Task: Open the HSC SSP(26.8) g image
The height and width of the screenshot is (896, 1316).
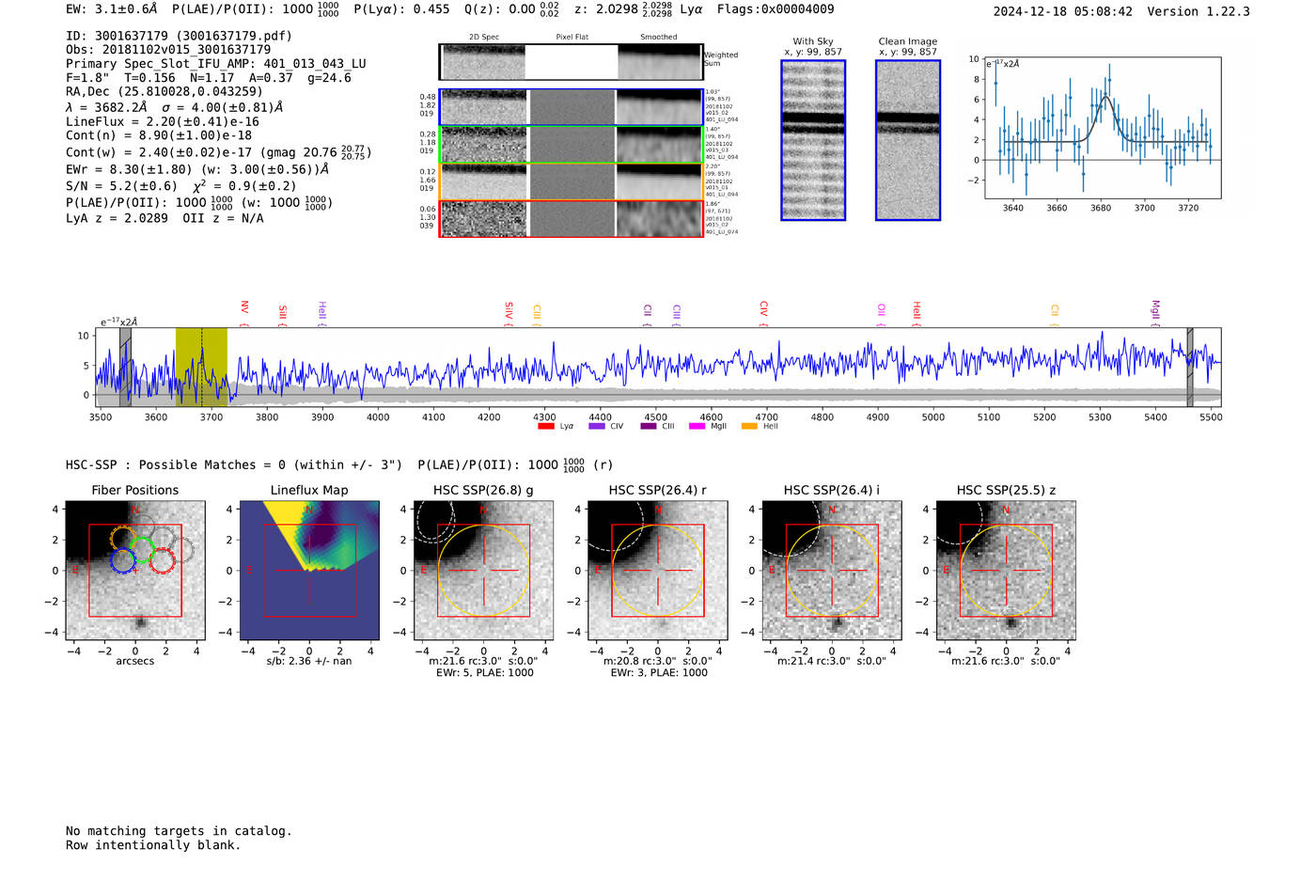Action: coord(483,571)
